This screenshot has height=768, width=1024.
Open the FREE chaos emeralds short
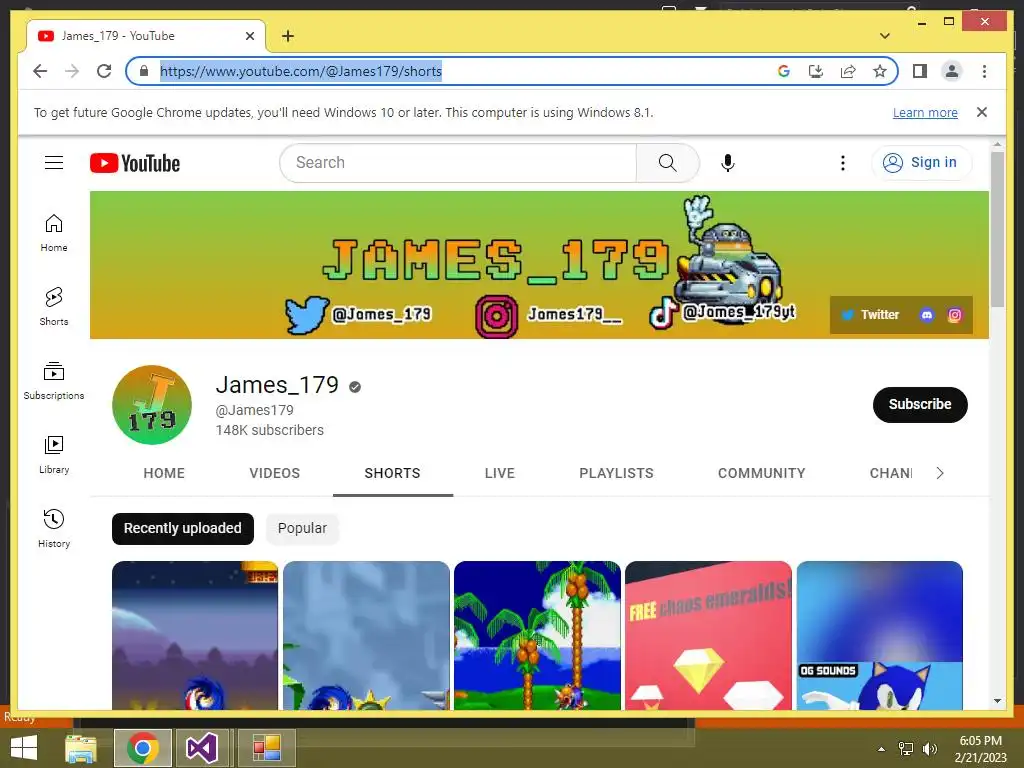[709, 635]
